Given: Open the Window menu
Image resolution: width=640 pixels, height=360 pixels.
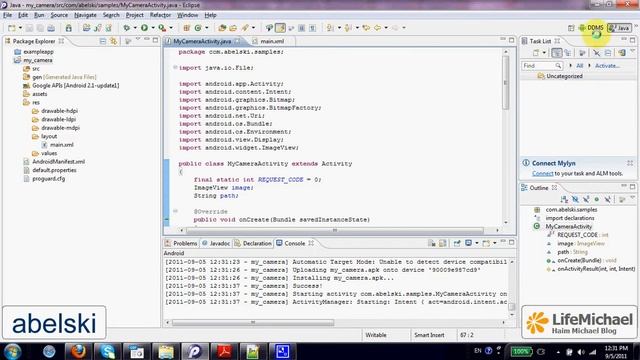Looking at the screenshot, I should [187, 15].
